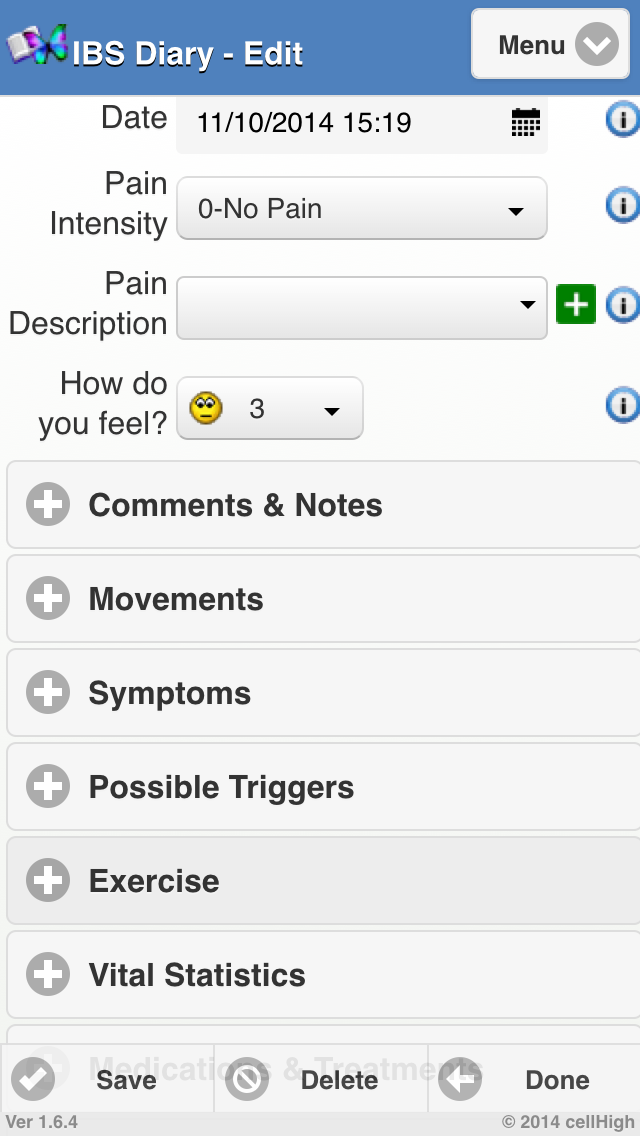Expand the Exercise section
The height and width of the screenshot is (1136, 640).
click(323, 881)
